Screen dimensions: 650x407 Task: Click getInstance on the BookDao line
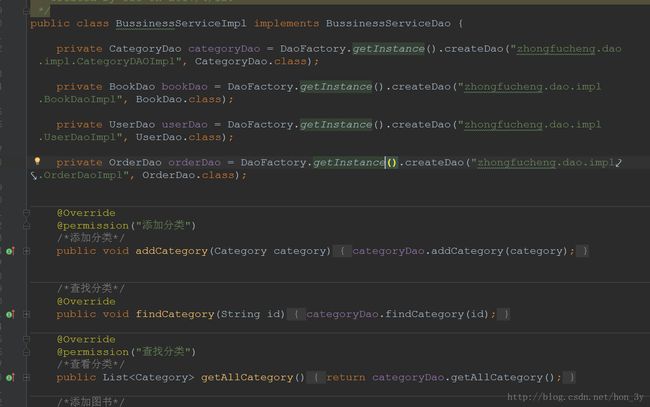pos(336,87)
